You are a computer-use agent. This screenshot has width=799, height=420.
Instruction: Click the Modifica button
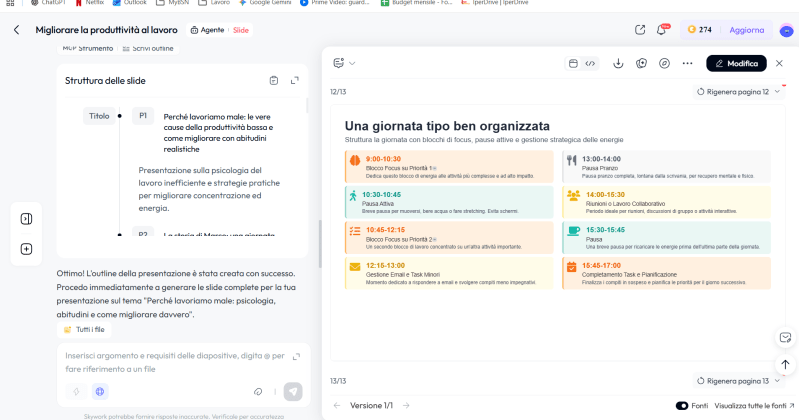(736, 63)
